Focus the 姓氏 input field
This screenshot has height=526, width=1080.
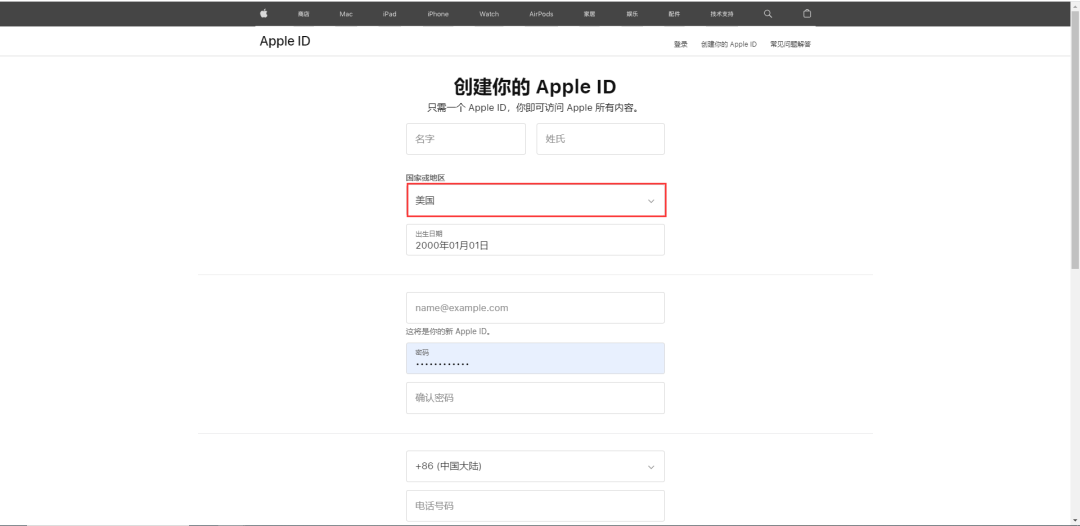pos(601,139)
